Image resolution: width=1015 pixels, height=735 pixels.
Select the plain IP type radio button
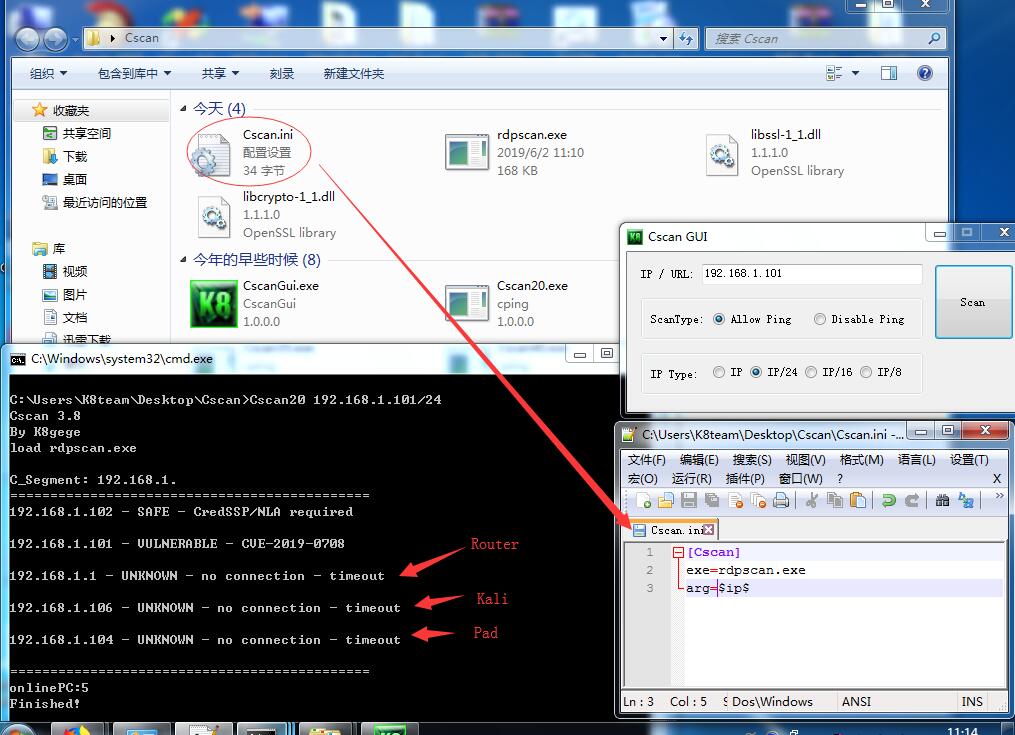pos(719,372)
